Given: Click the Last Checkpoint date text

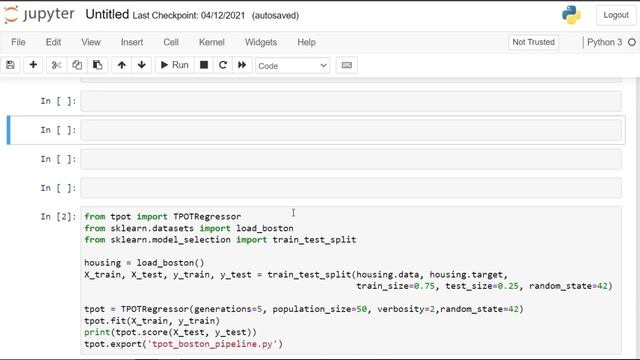Looking at the screenshot, I should click(x=189, y=16).
